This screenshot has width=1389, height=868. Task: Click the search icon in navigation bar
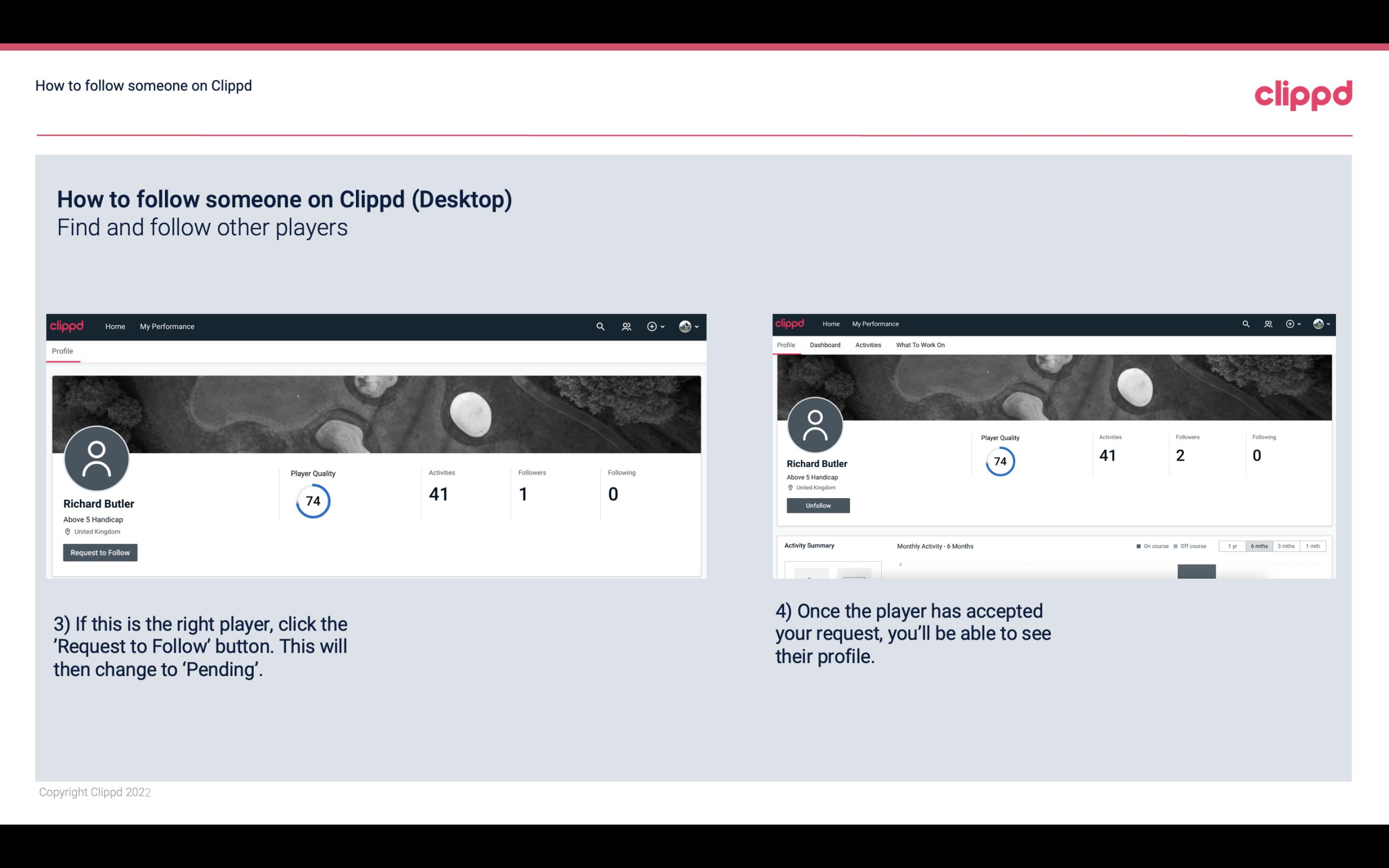[x=600, y=326]
